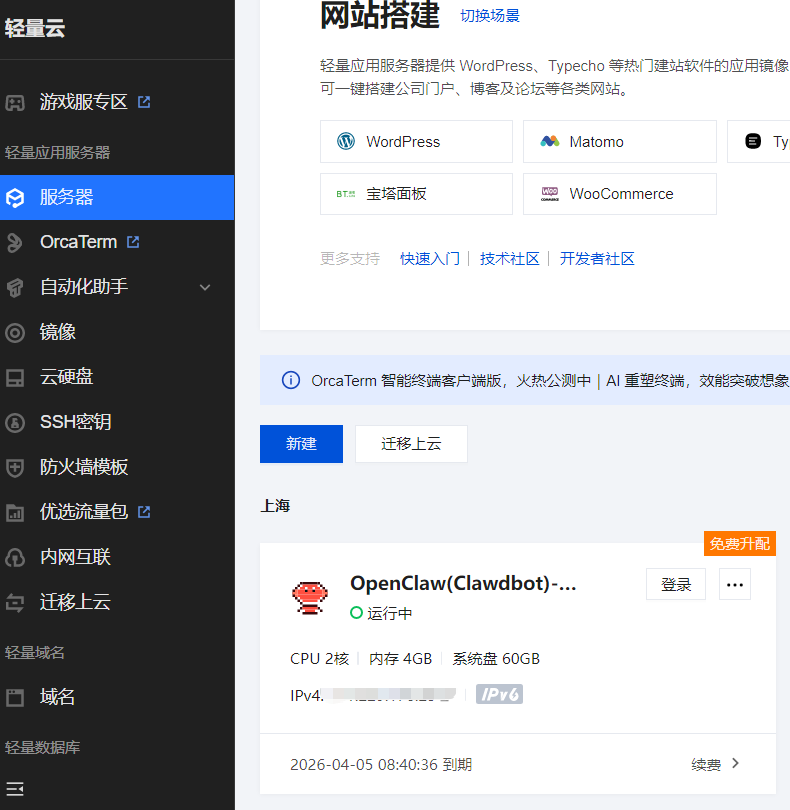Expand the 自动化助手 submenu chevron

coord(205,287)
